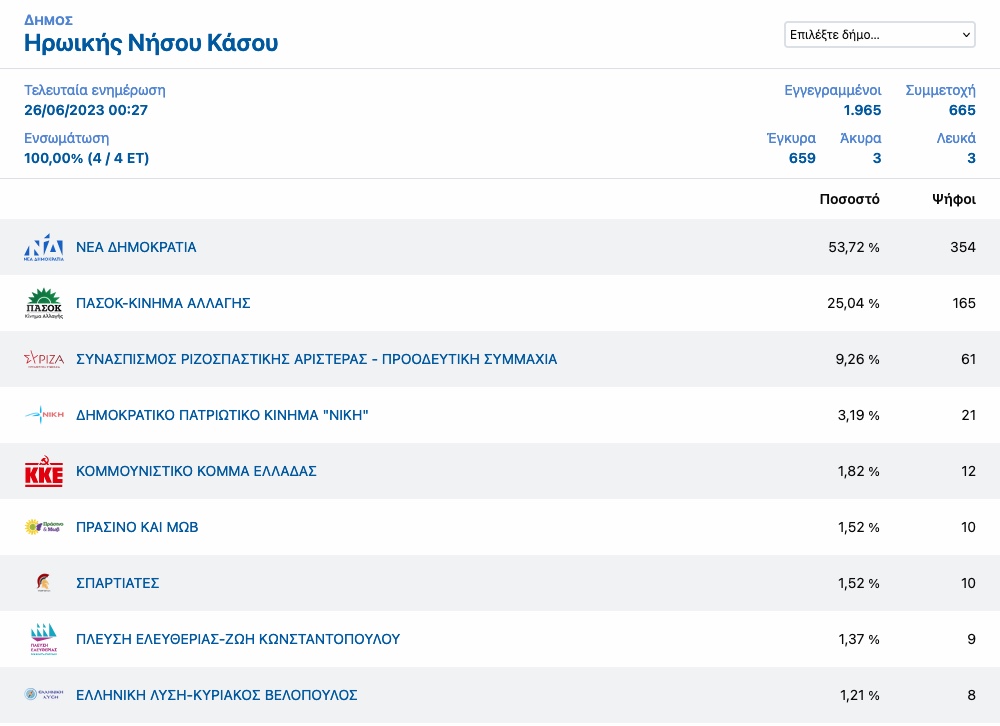This screenshot has width=1000, height=726.
Task: Click the 9 votes cell
Action: (x=971, y=639)
